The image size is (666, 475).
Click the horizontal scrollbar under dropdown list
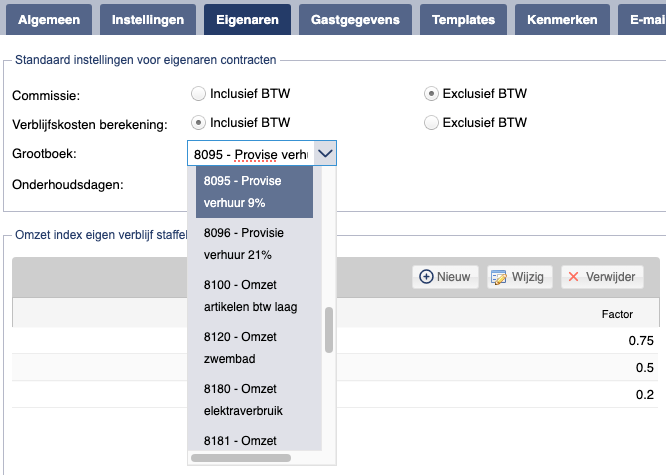point(241,458)
